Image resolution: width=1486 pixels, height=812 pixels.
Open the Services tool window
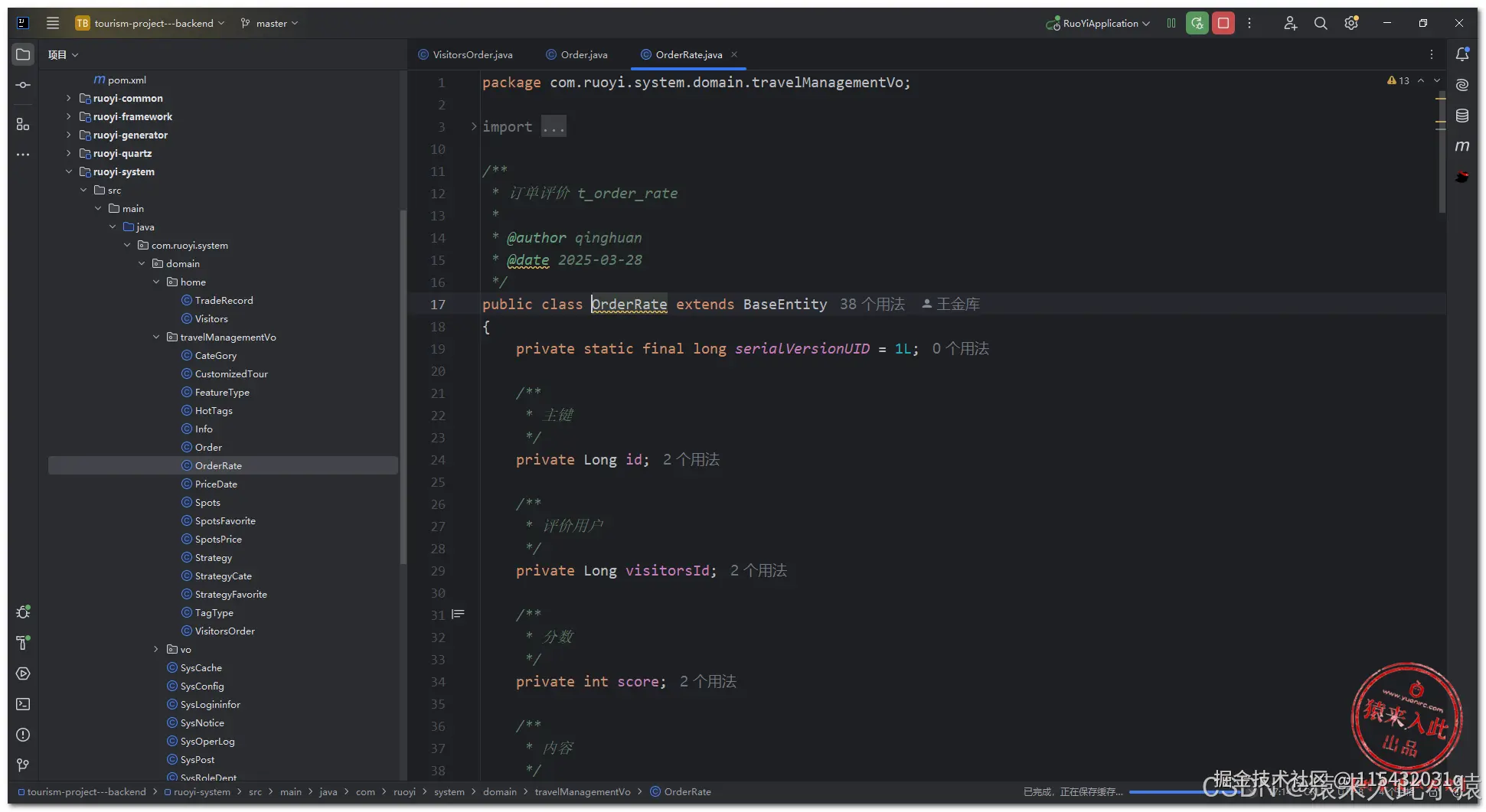pyautogui.click(x=23, y=673)
